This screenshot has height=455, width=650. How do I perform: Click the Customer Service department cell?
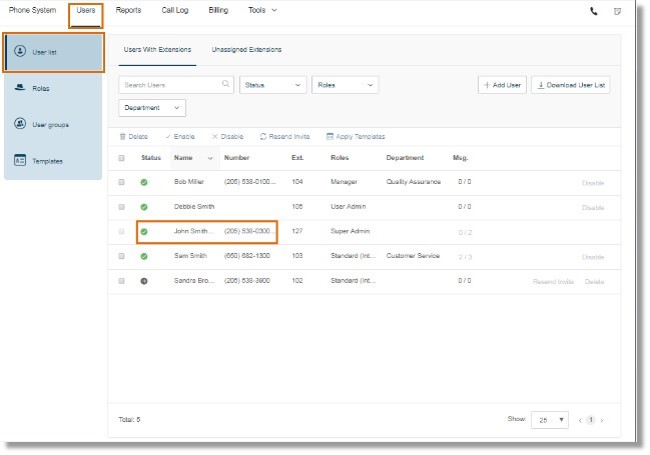coord(413,256)
